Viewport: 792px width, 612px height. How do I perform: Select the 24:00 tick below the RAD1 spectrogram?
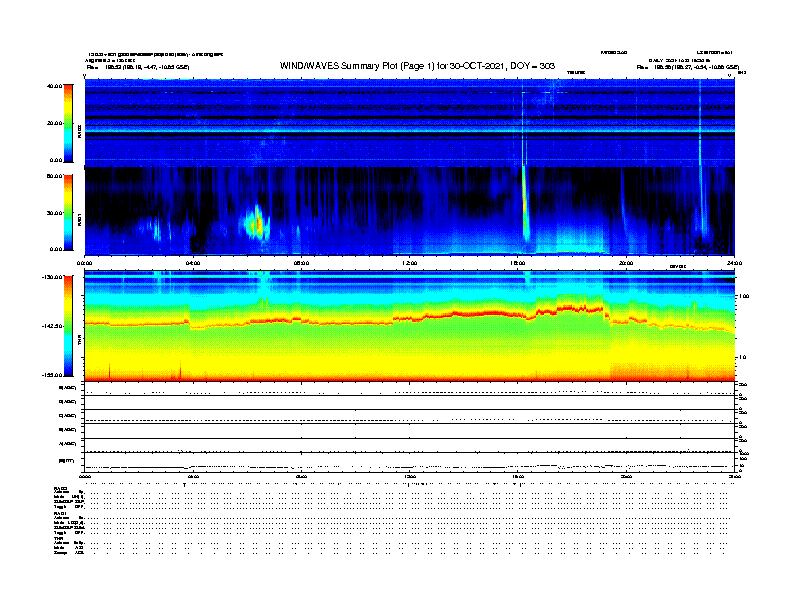pos(734,263)
